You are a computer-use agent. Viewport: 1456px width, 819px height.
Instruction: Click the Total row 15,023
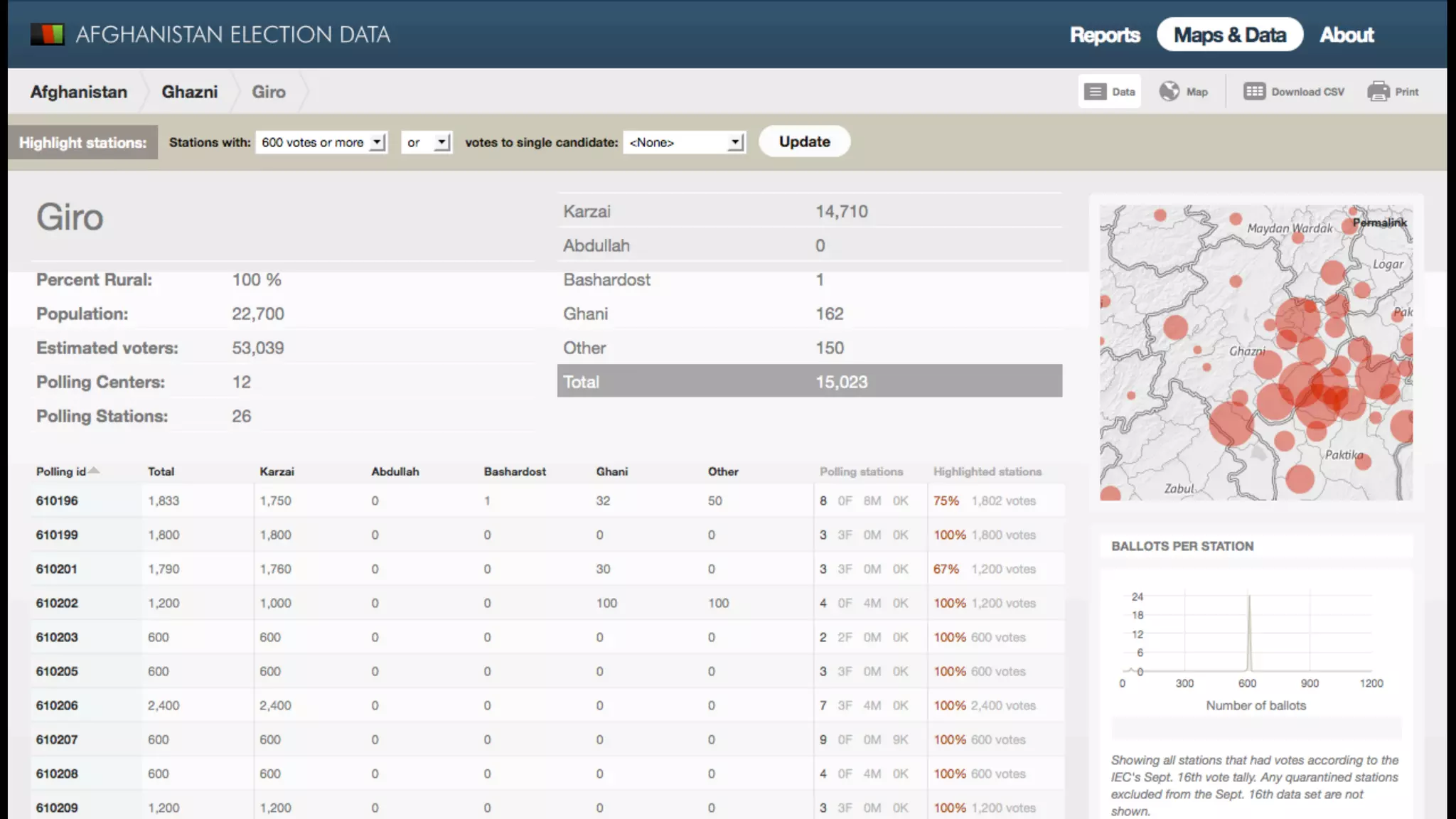tap(810, 381)
